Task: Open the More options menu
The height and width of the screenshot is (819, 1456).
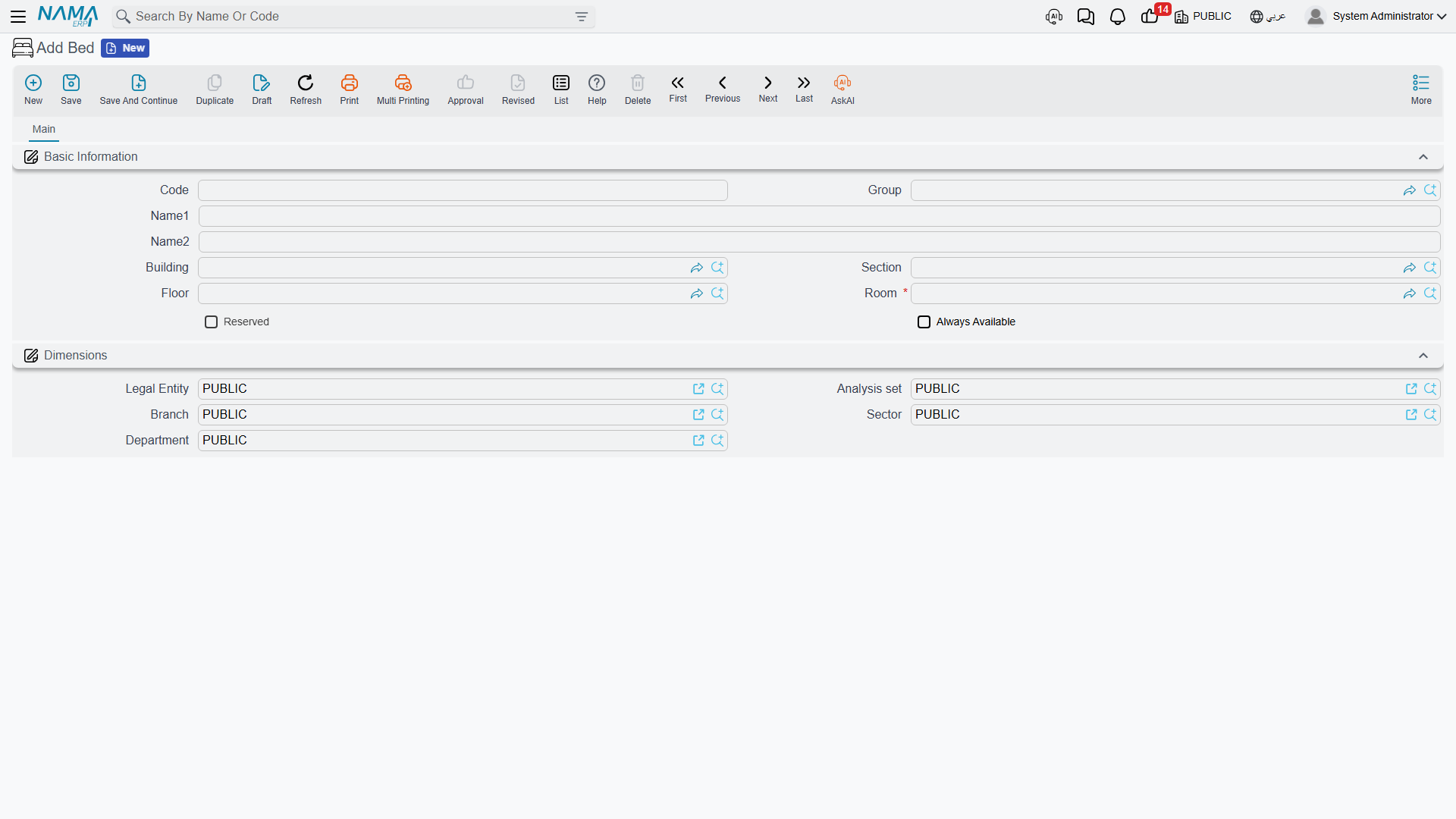Action: tap(1421, 89)
